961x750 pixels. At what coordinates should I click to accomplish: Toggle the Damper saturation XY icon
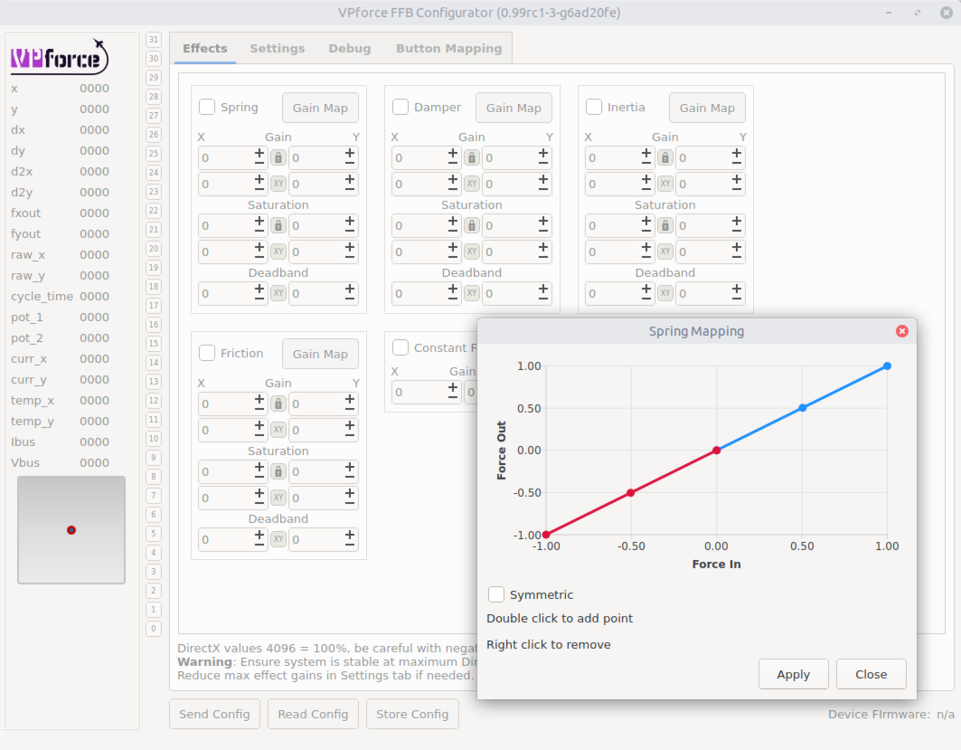[472, 251]
